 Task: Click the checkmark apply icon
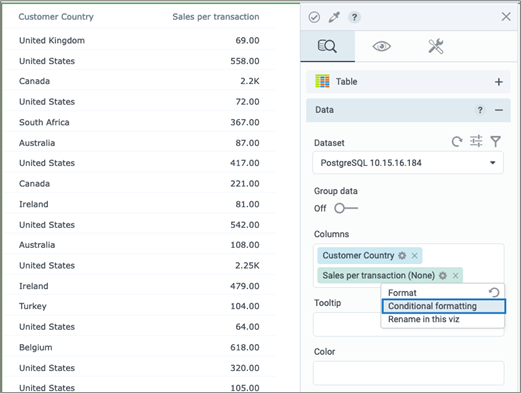coord(314,17)
